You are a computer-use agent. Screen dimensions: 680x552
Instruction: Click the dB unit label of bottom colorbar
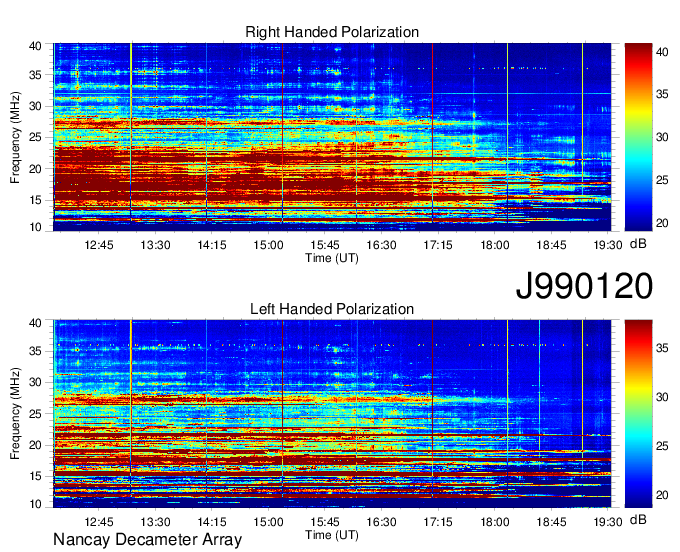(638, 519)
